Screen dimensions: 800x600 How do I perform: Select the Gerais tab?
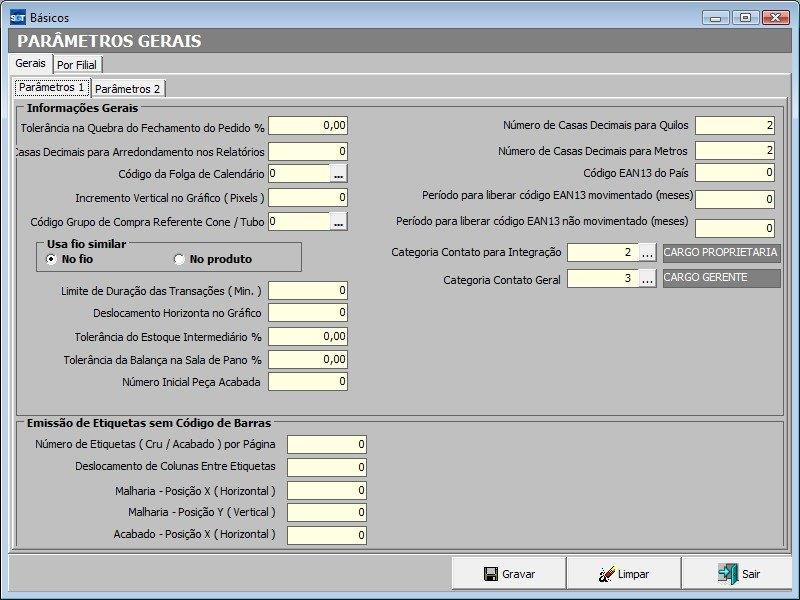30,63
